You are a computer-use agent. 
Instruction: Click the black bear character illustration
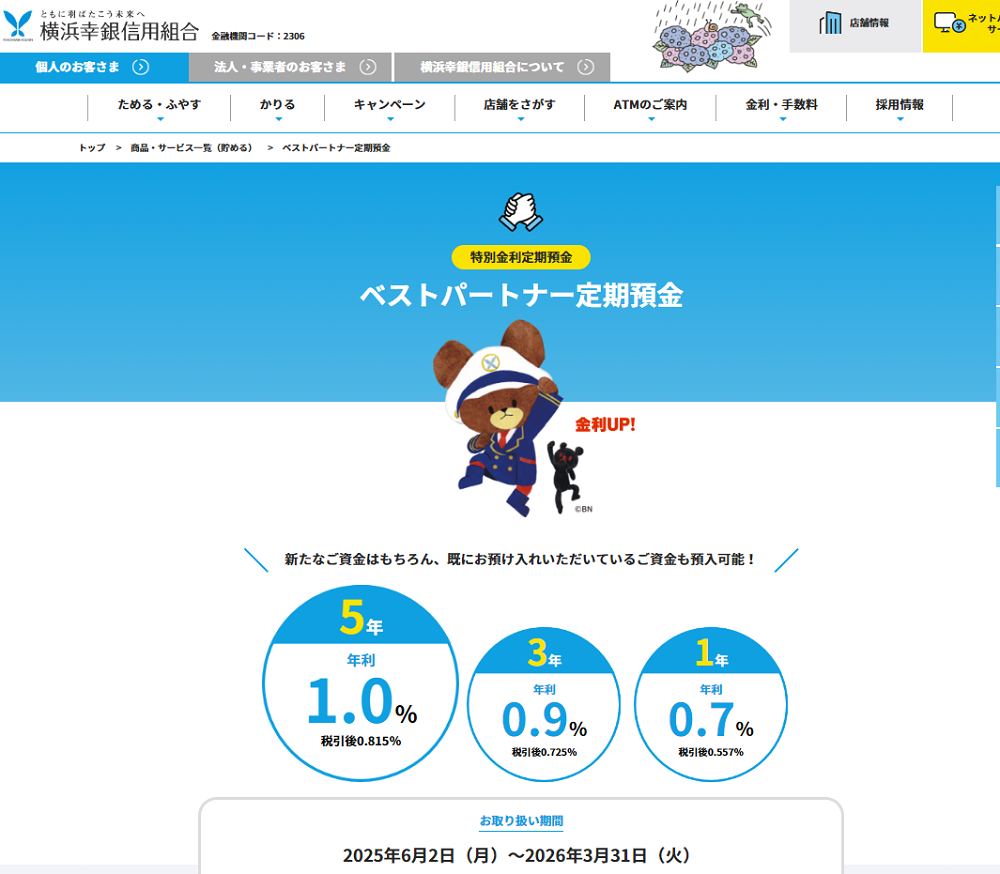pyautogui.click(x=565, y=475)
